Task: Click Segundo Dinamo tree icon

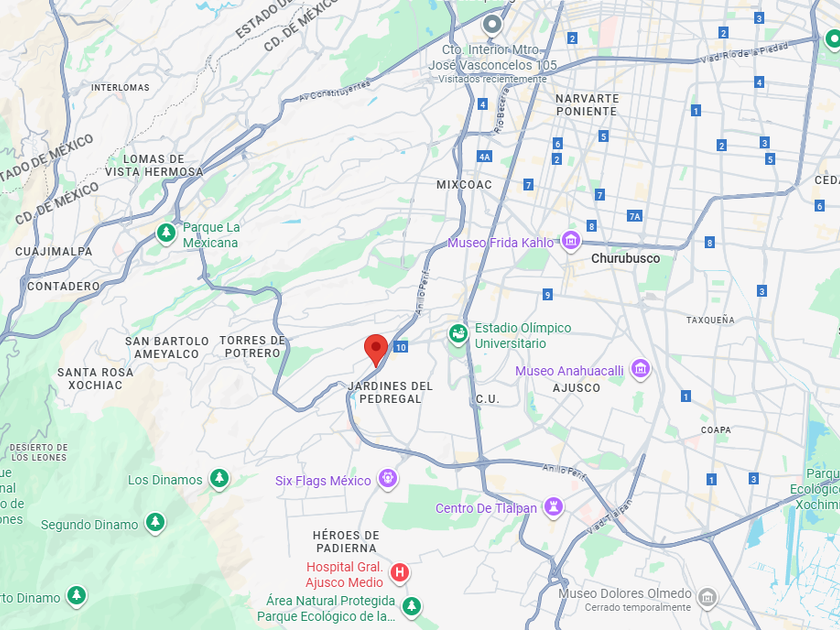Action: click(155, 523)
